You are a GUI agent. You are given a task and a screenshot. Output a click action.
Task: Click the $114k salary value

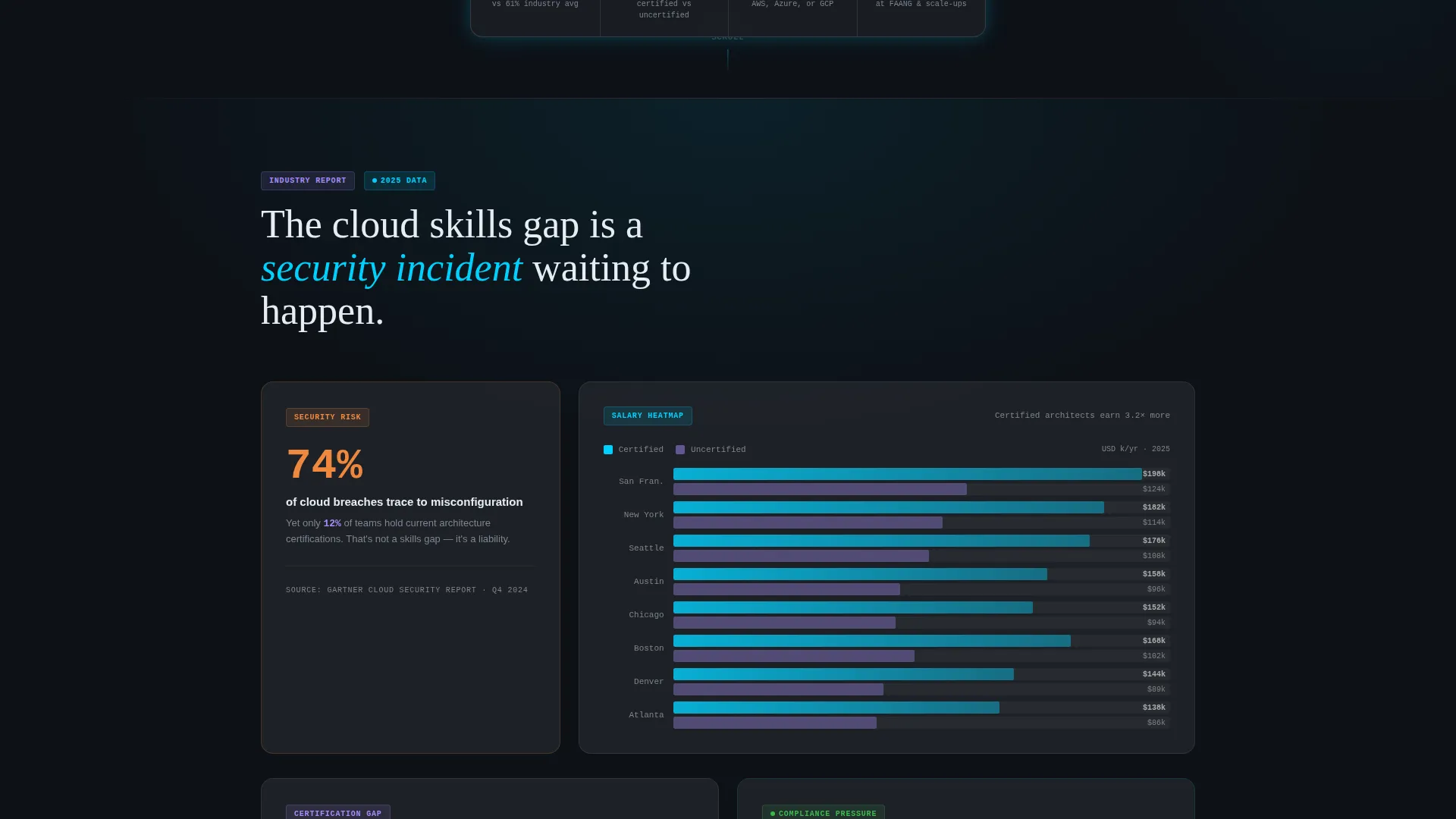point(1154,522)
